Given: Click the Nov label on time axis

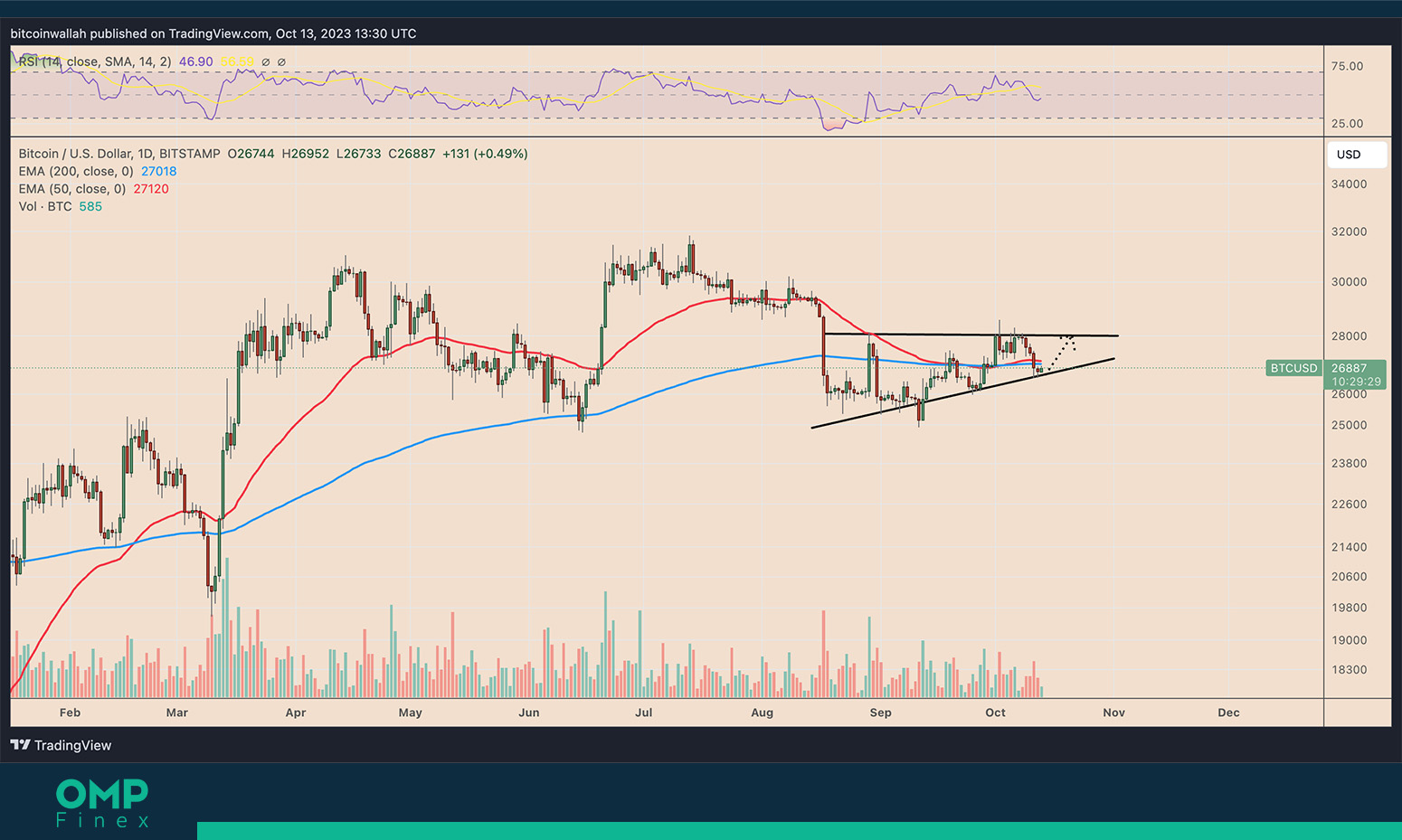Looking at the screenshot, I should click(x=1113, y=713).
